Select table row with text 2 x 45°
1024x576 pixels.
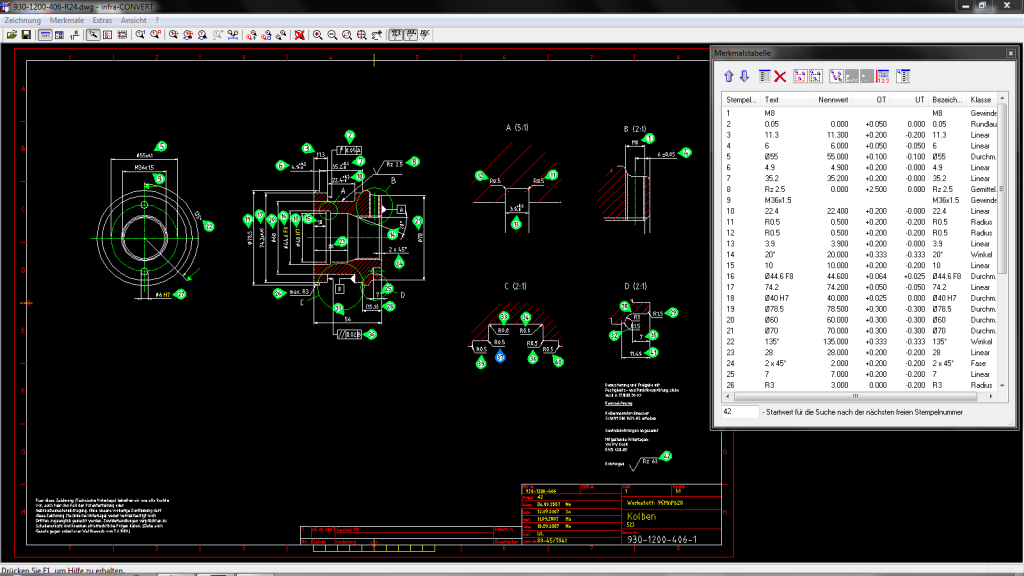(859, 364)
